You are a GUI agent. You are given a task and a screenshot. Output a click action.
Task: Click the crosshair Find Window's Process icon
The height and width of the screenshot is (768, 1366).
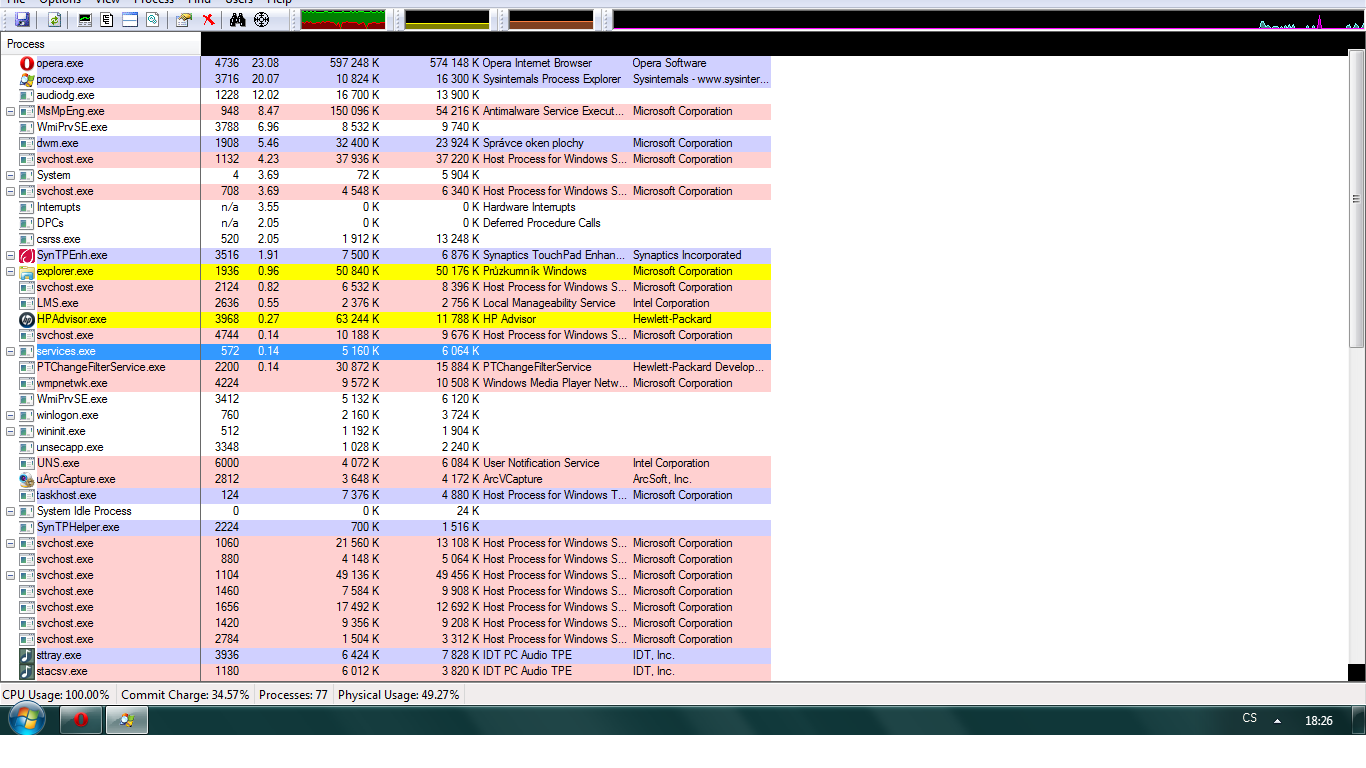[x=262, y=20]
